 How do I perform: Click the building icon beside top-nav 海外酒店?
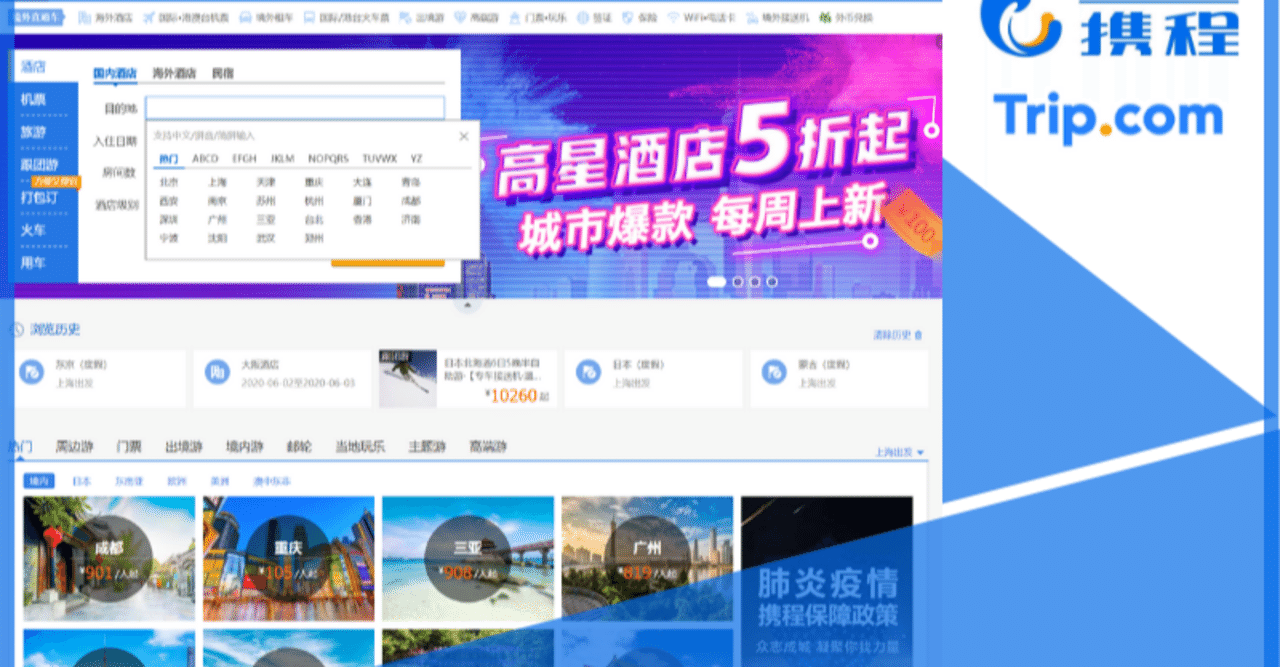tap(84, 18)
